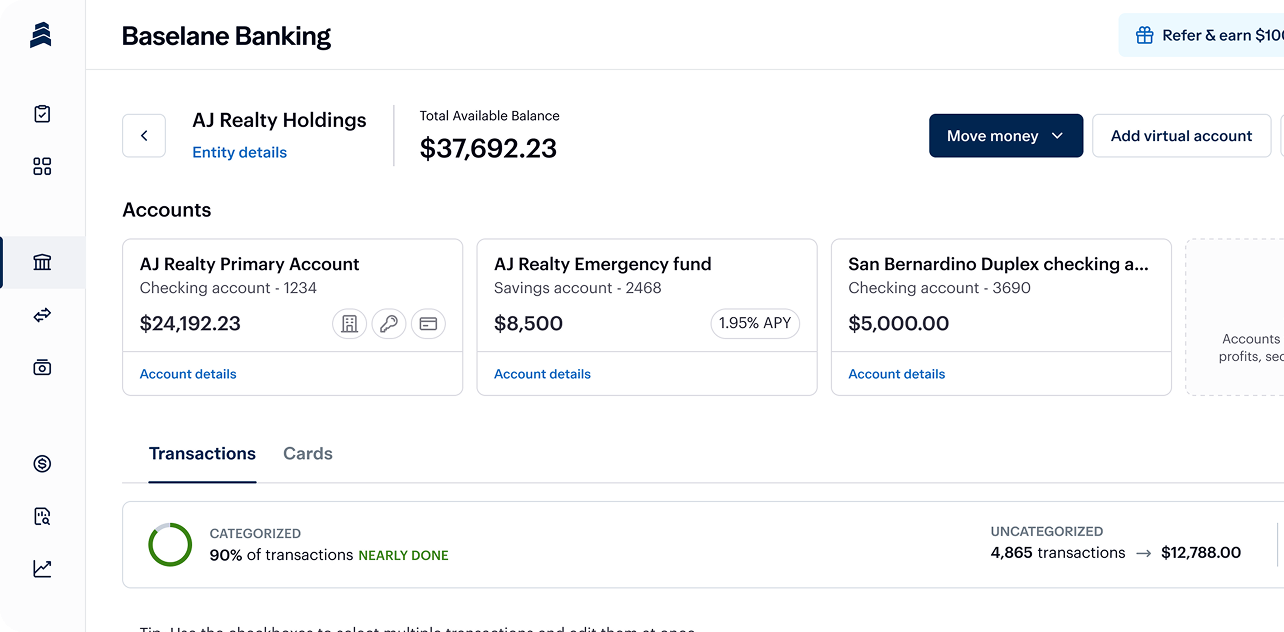Click the AJ Realty Holdings entity name
This screenshot has height=632, width=1284.
click(279, 120)
